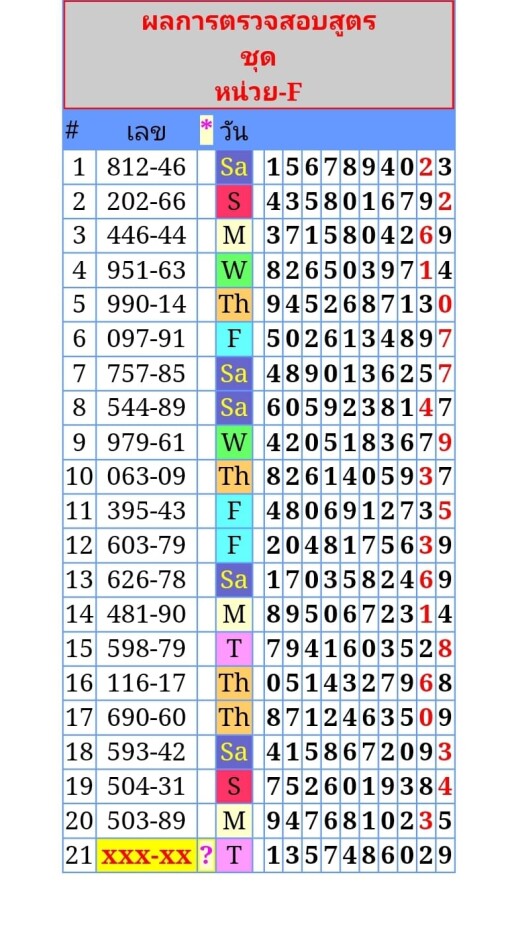Click the orange Th day cell in row 5
Viewport: 512px width, 934px height.
click(x=233, y=305)
